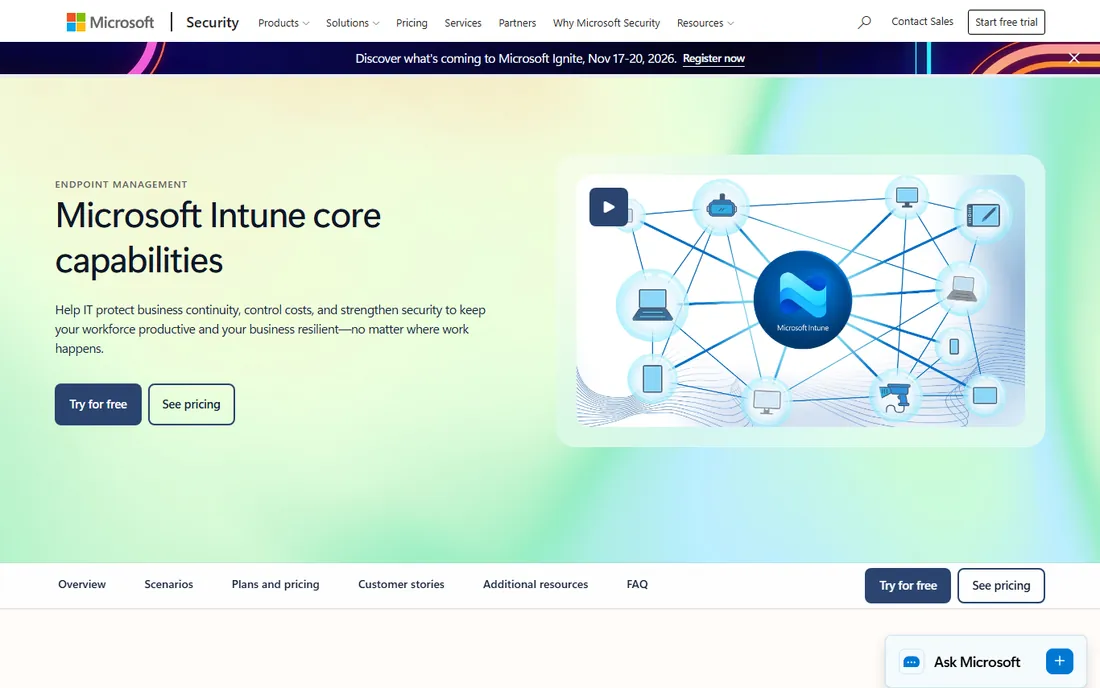The height and width of the screenshot is (688, 1100).
Task: Click the Ask Microsoft label
Action: 977,662
